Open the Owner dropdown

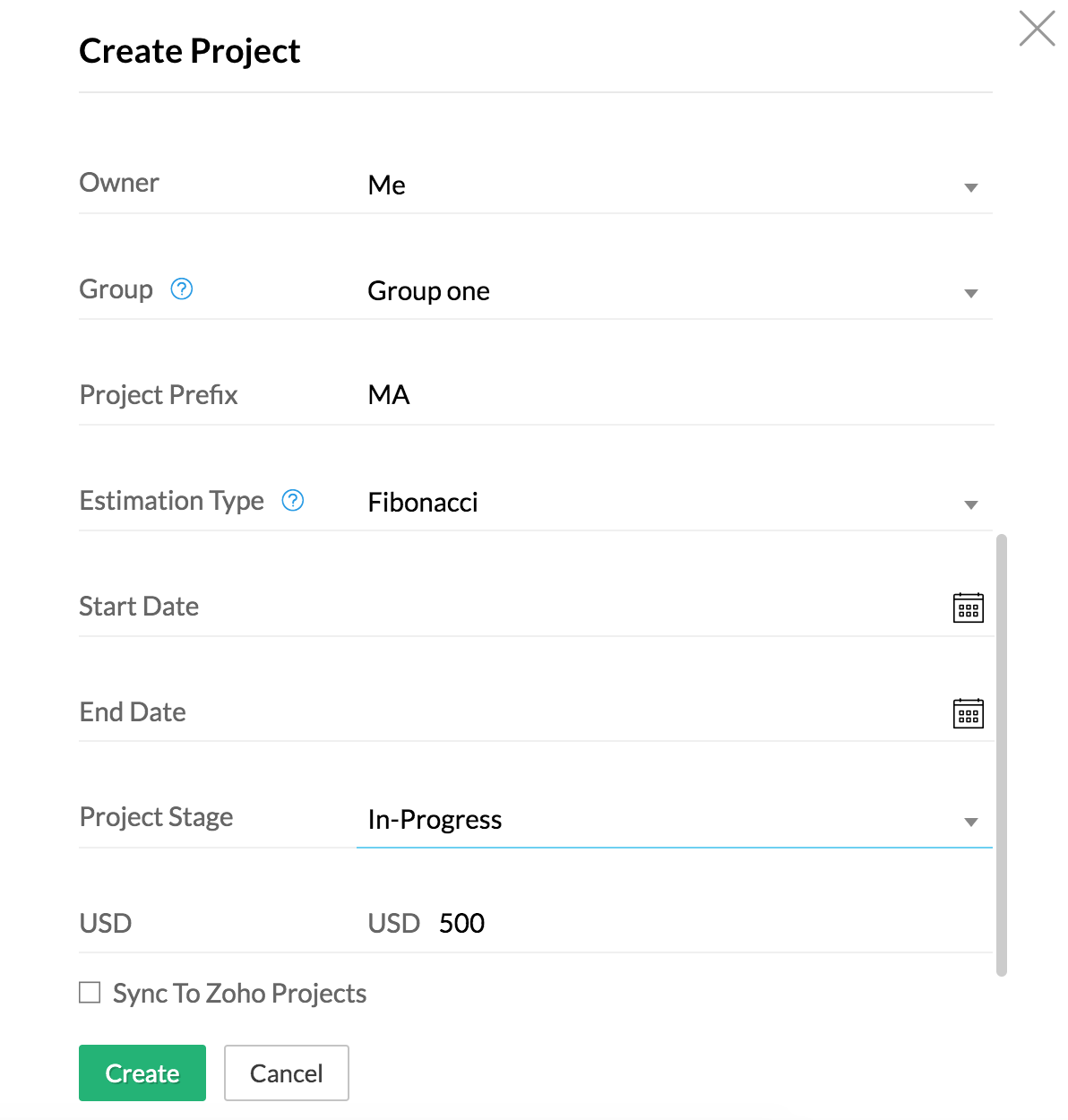coord(971,188)
